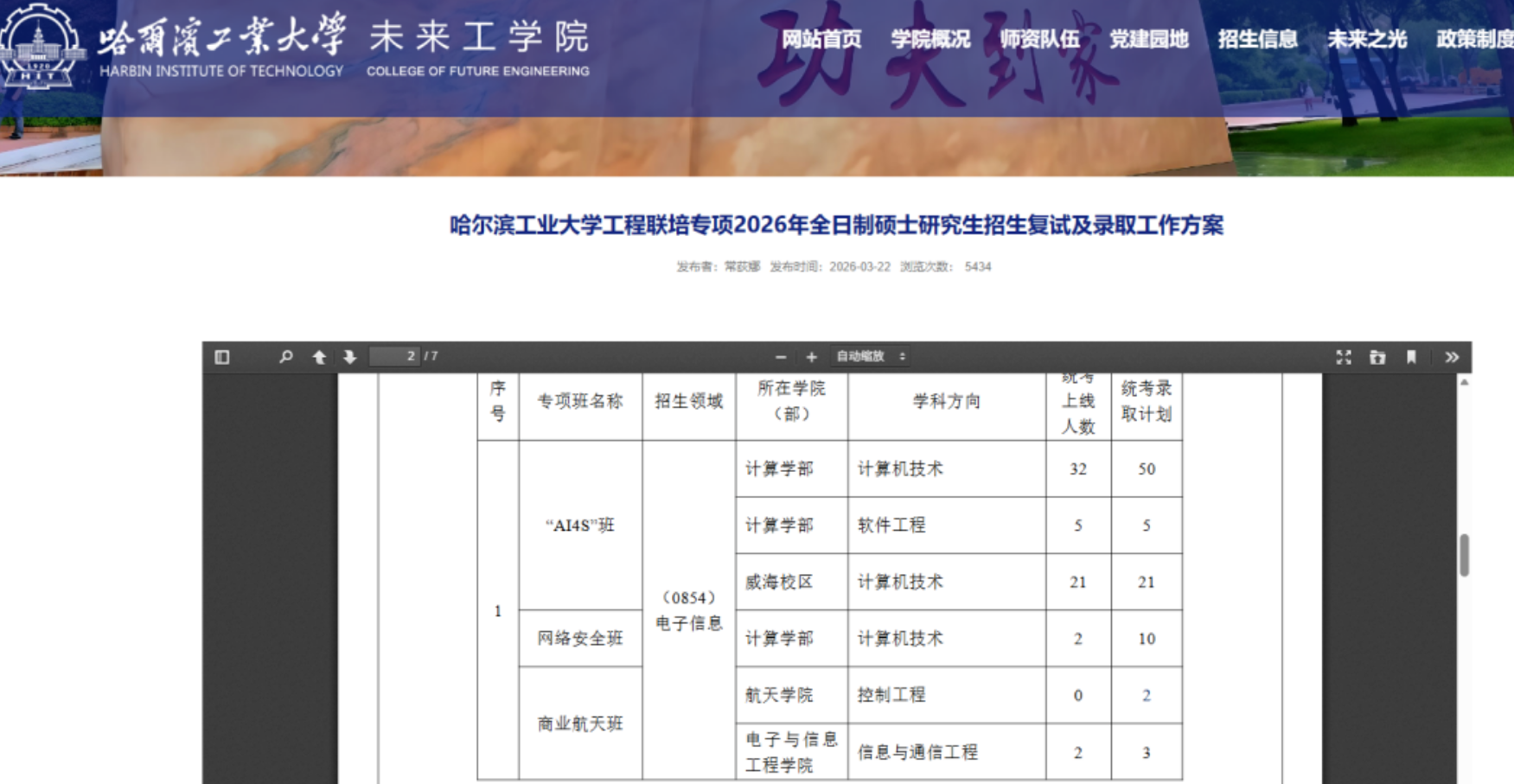The height and width of the screenshot is (784, 1514).
Task: Switch PDF to presentation fullscreen mode
Action: 1343,357
